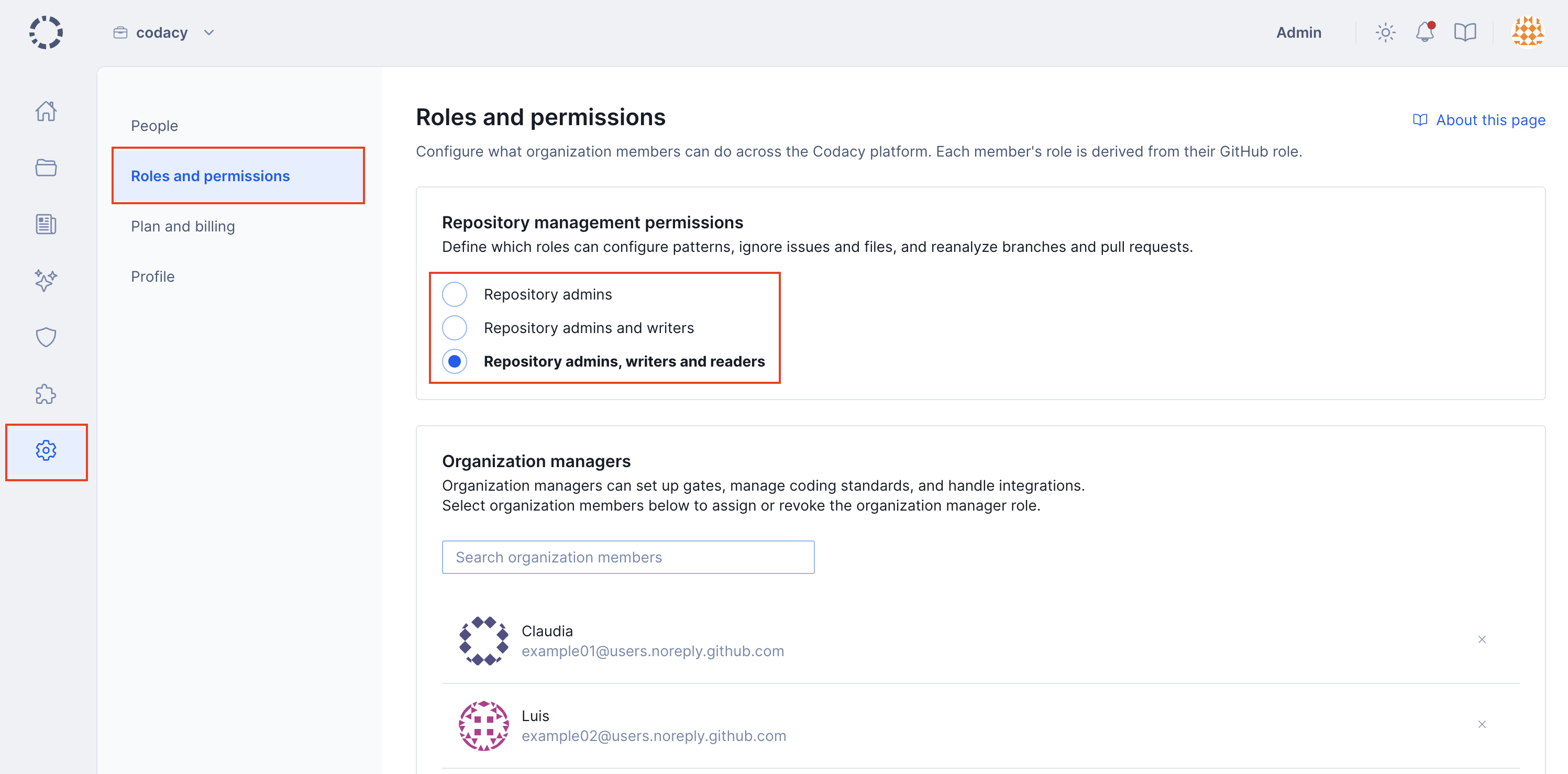The height and width of the screenshot is (774, 1568).
Task: Click the Repository management permissions heading
Action: coord(592,222)
